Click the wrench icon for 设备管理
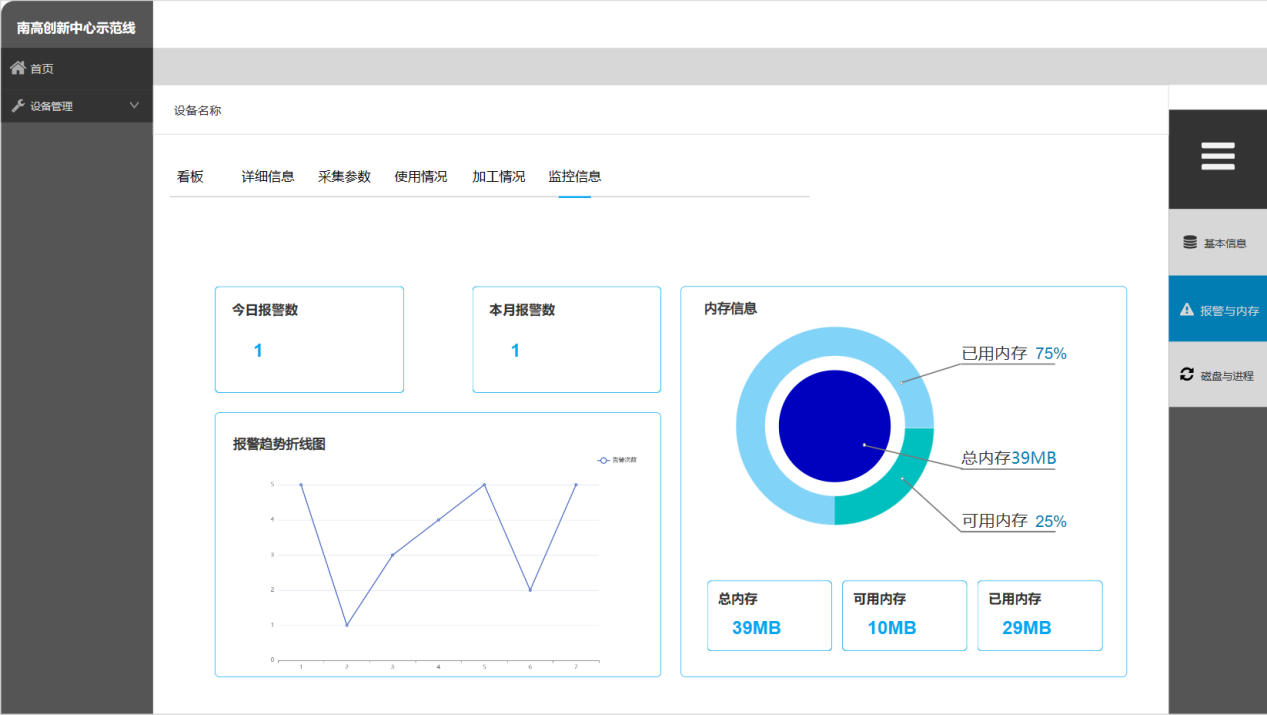Screen dimensions: 1267x715 tap(18, 106)
